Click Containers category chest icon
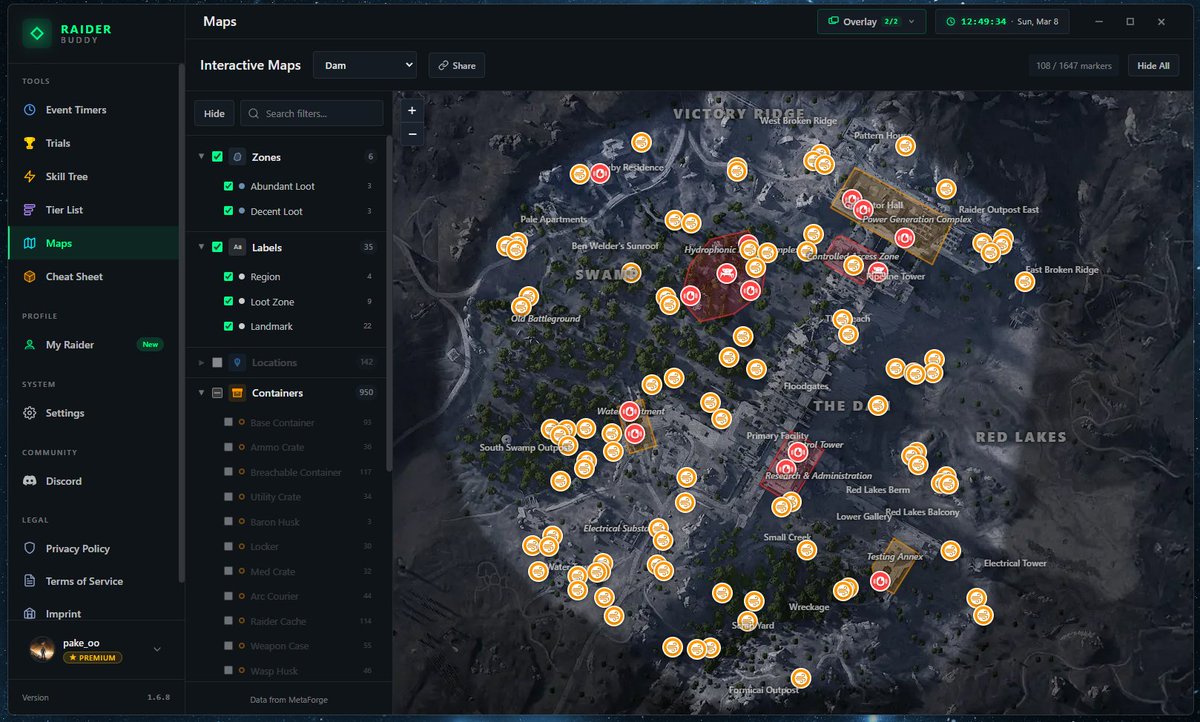Viewport: 1200px width, 722px height. pos(237,393)
